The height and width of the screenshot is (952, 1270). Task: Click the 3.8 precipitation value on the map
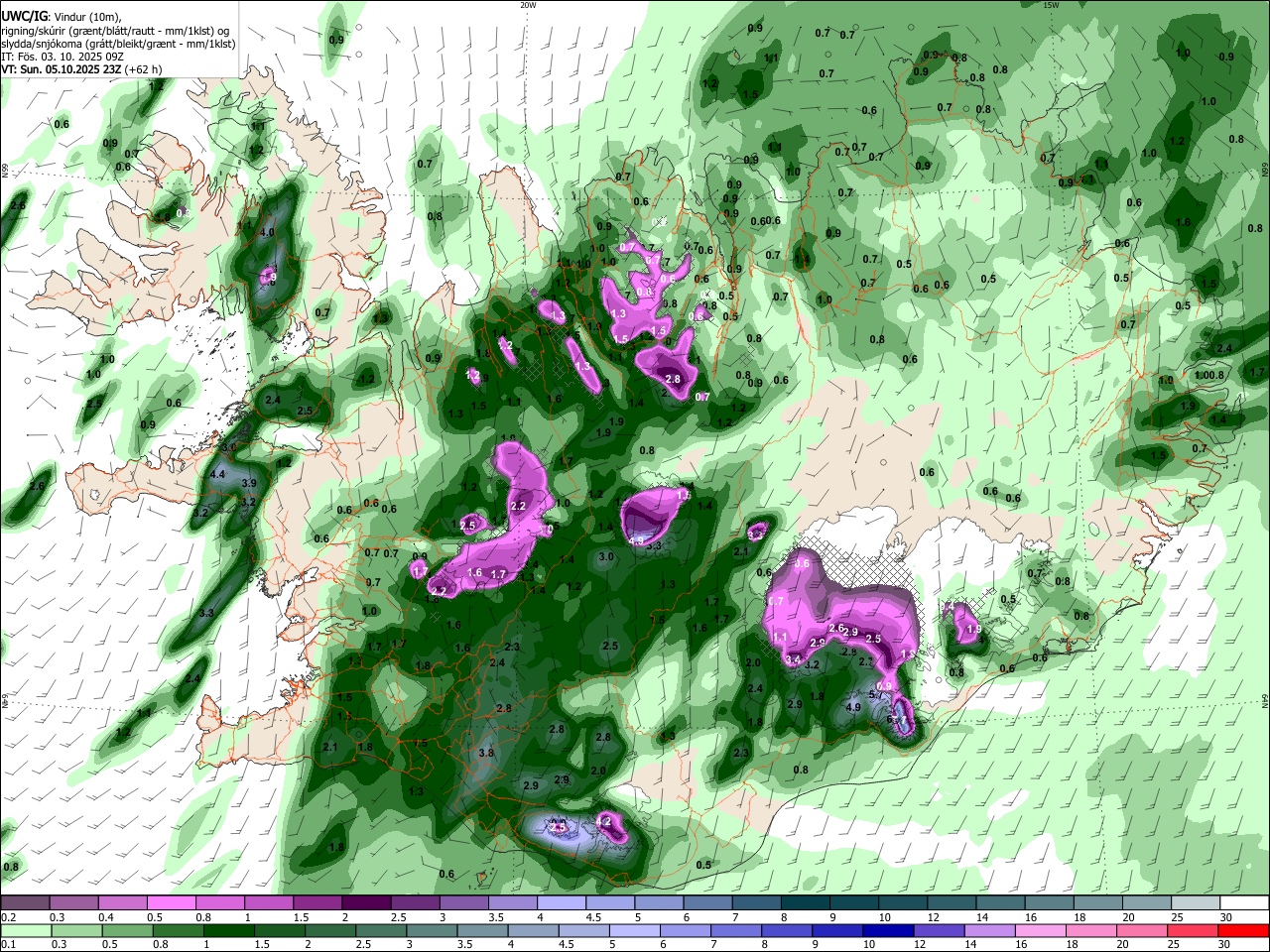point(486,754)
